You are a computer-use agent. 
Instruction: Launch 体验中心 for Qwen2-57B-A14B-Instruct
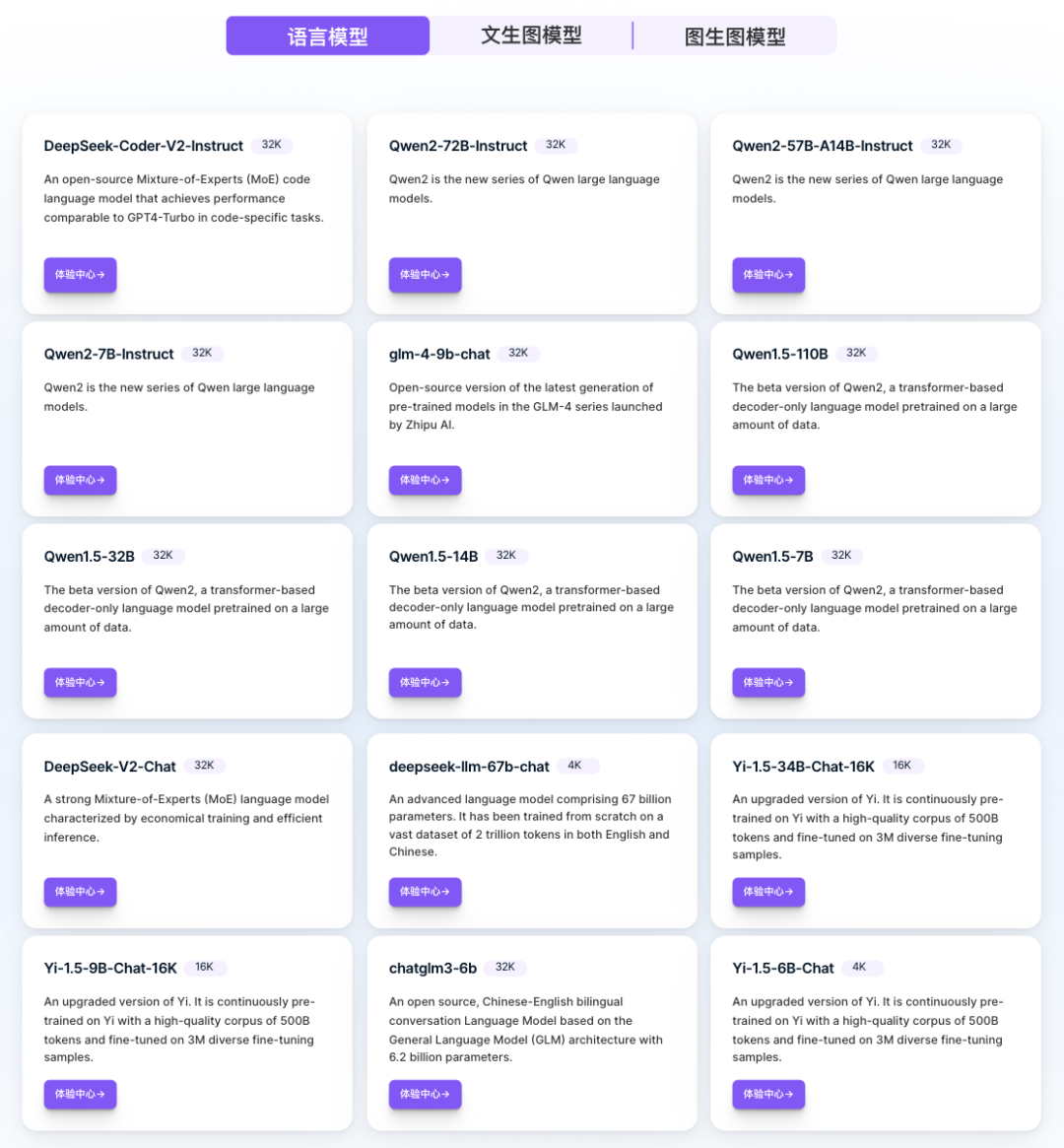[768, 275]
